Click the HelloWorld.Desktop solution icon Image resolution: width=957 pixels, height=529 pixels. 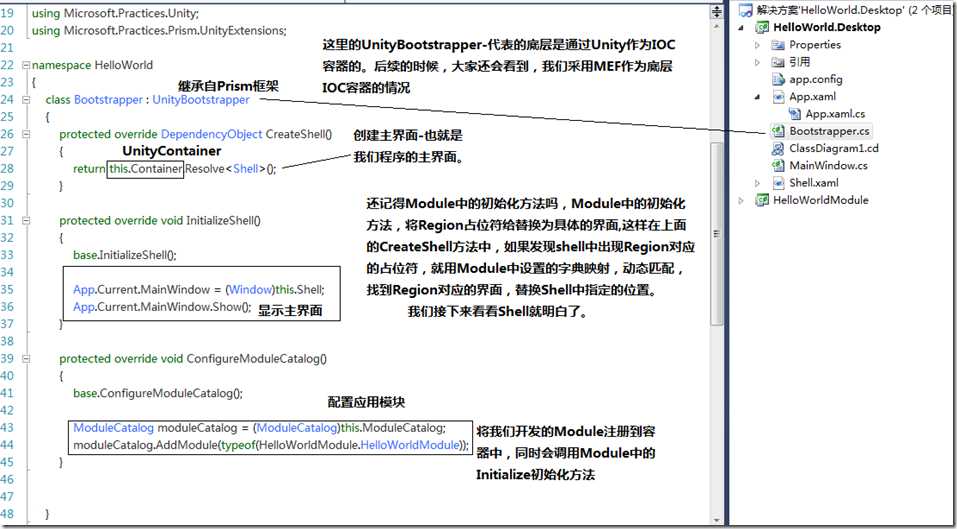tap(745, 10)
